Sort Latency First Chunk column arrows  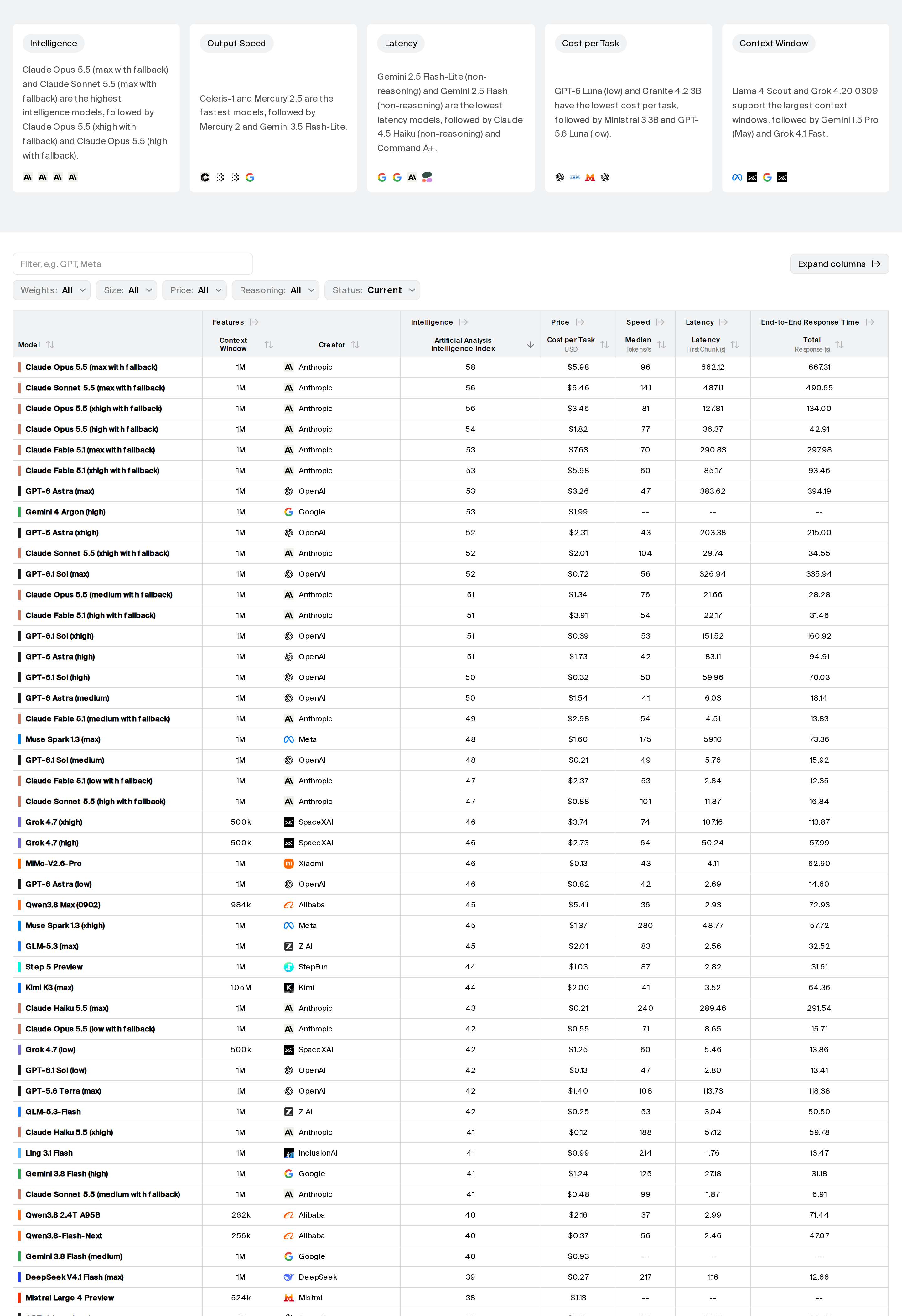pos(735,344)
